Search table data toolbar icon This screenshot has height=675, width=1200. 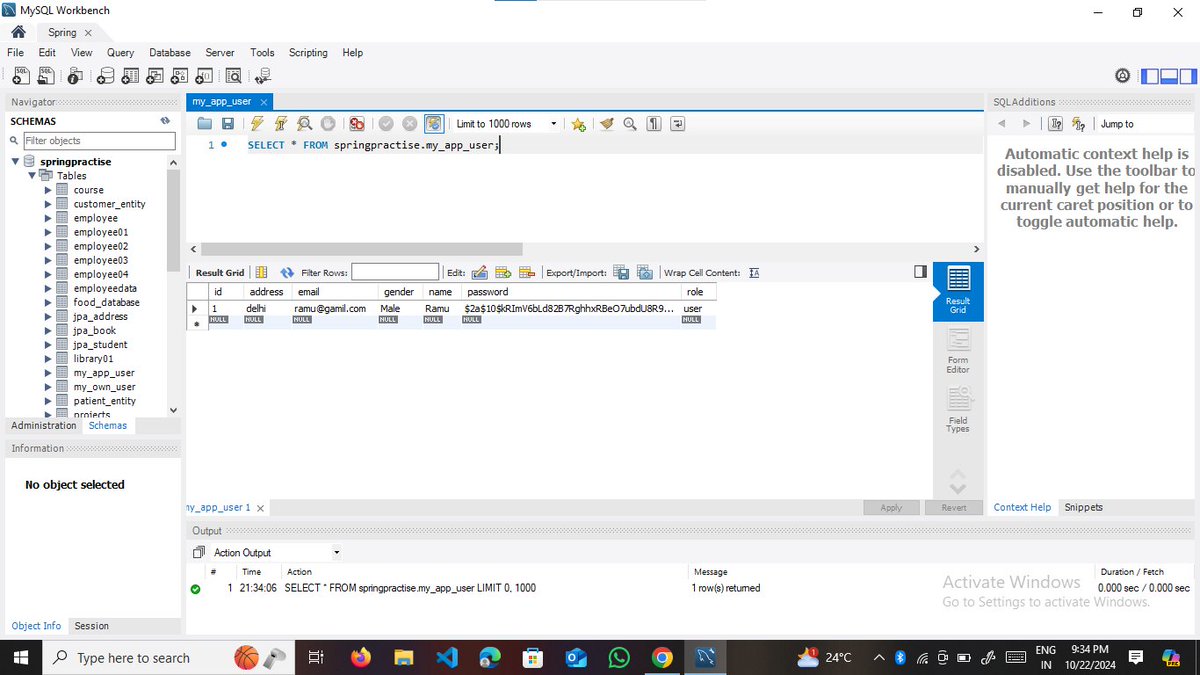234,75
